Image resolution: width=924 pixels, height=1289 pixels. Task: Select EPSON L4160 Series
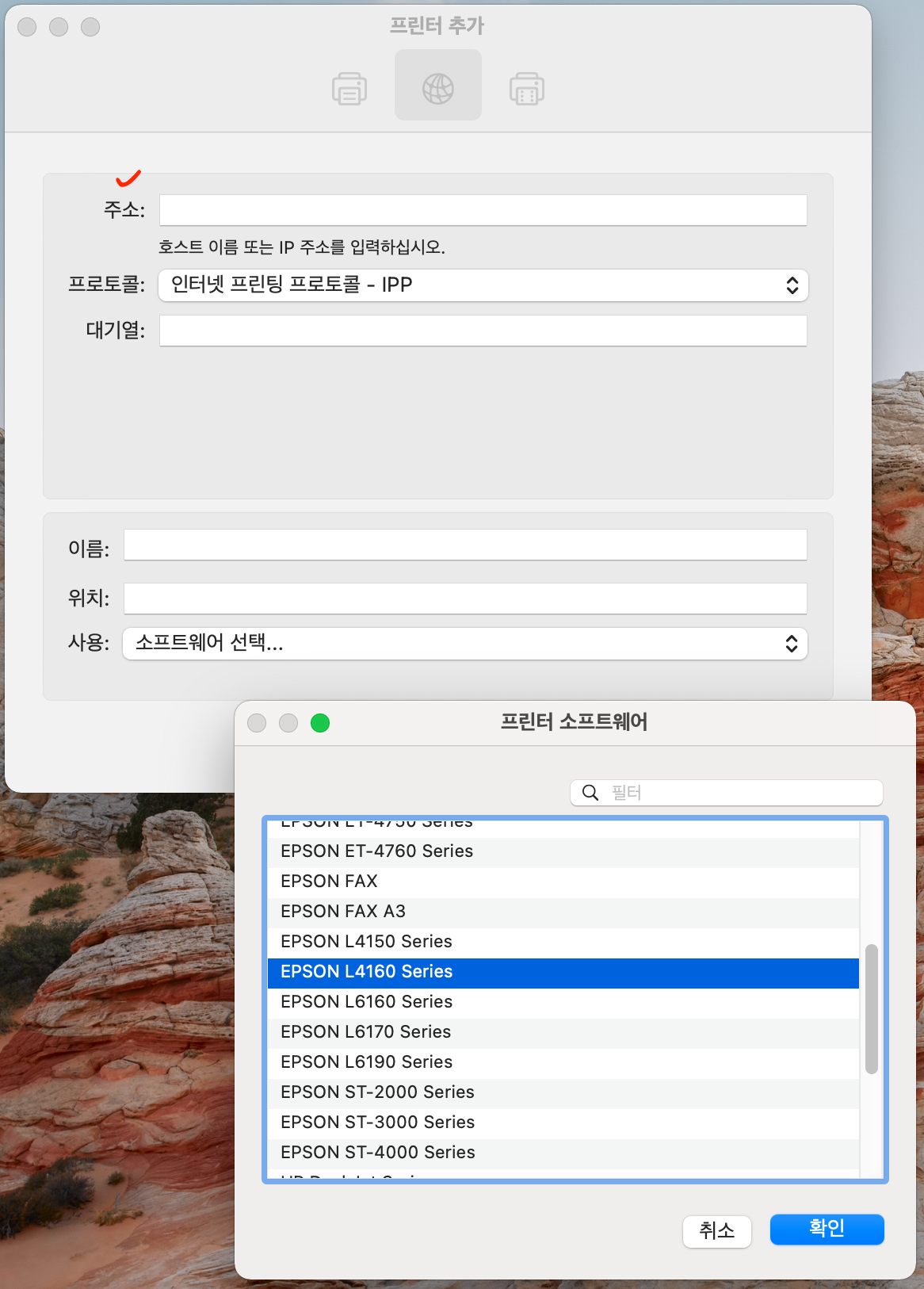[x=563, y=972]
